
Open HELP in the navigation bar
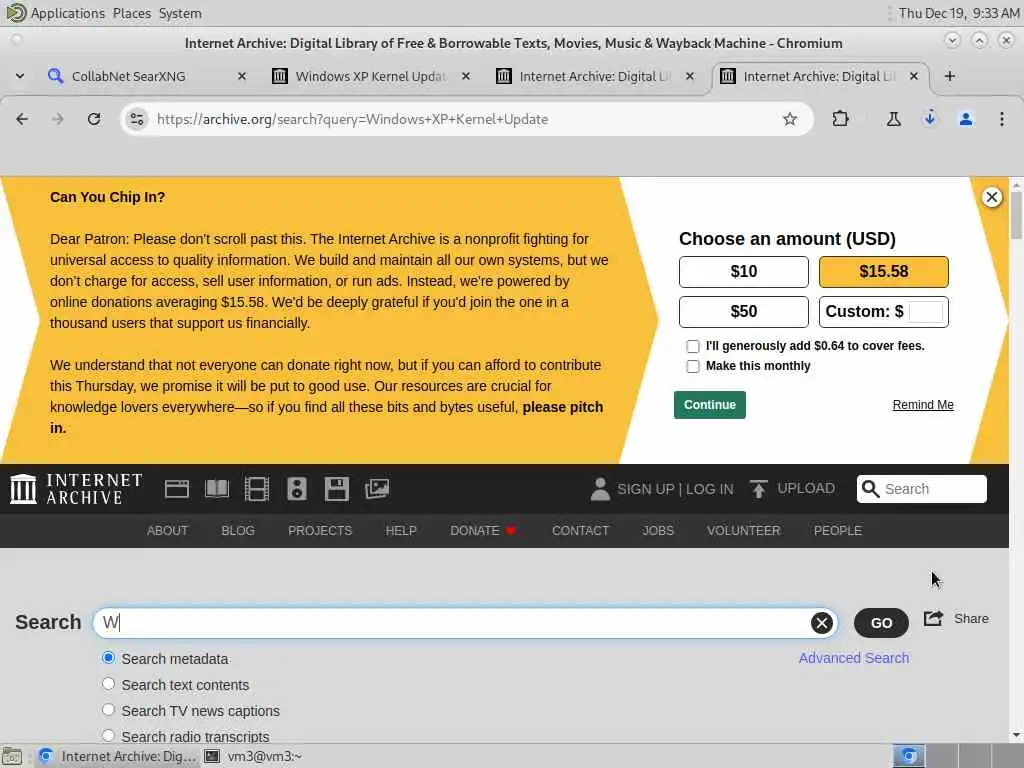point(401,530)
